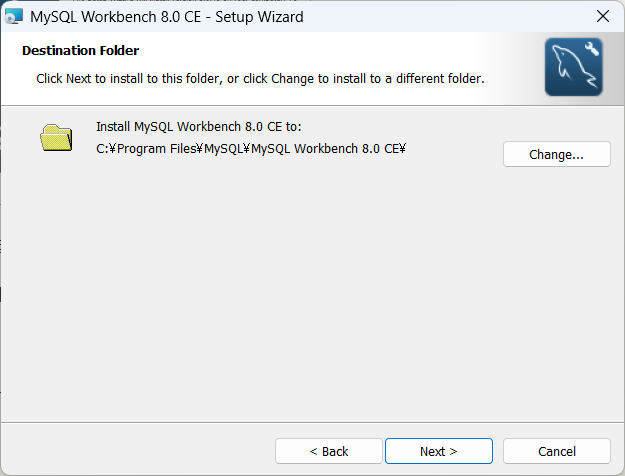Image resolution: width=625 pixels, height=476 pixels.
Task: Click the installation path text
Action: [x=250, y=149]
